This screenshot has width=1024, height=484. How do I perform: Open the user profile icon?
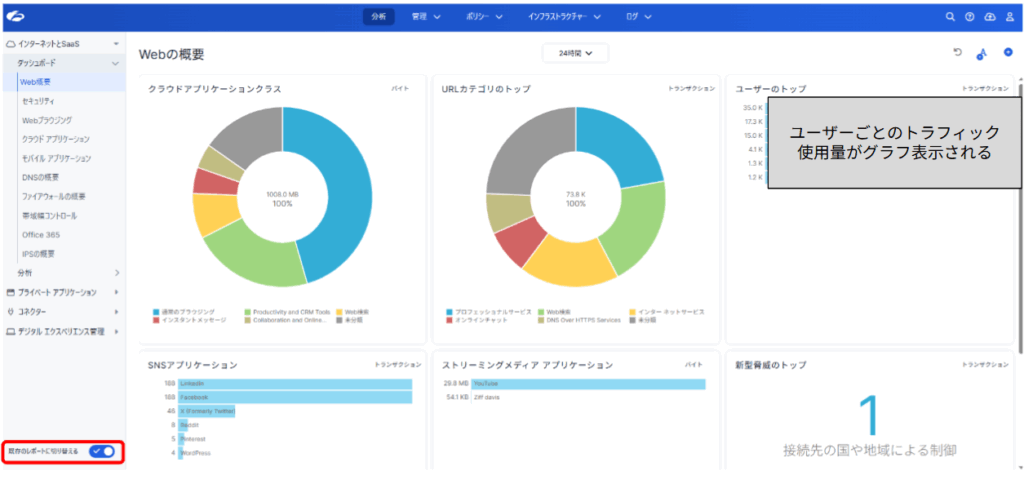[x=1010, y=17]
